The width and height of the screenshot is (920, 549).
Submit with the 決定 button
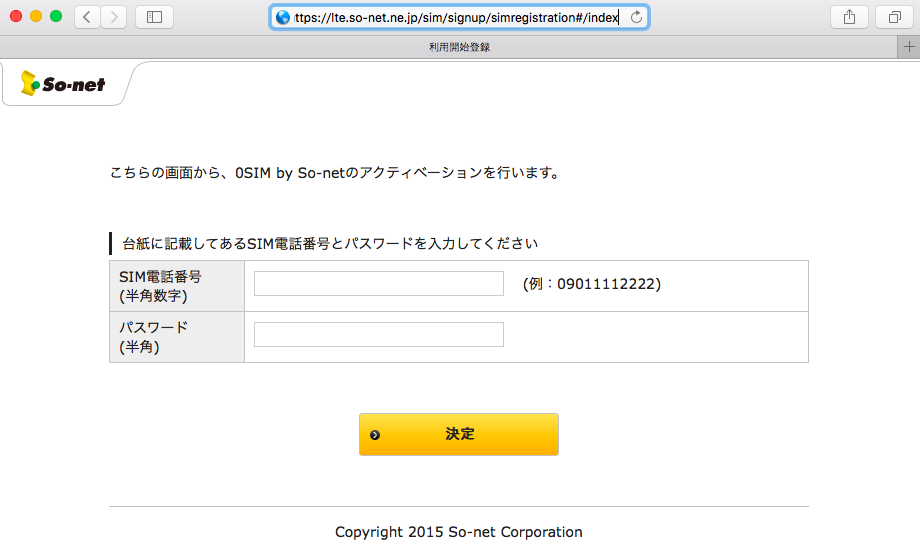point(459,434)
